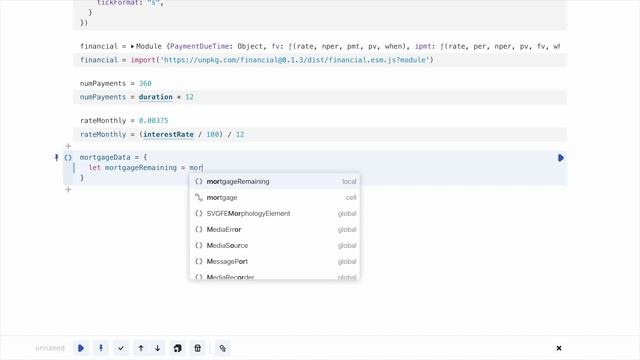Click the financial import URL string

coord(294,60)
